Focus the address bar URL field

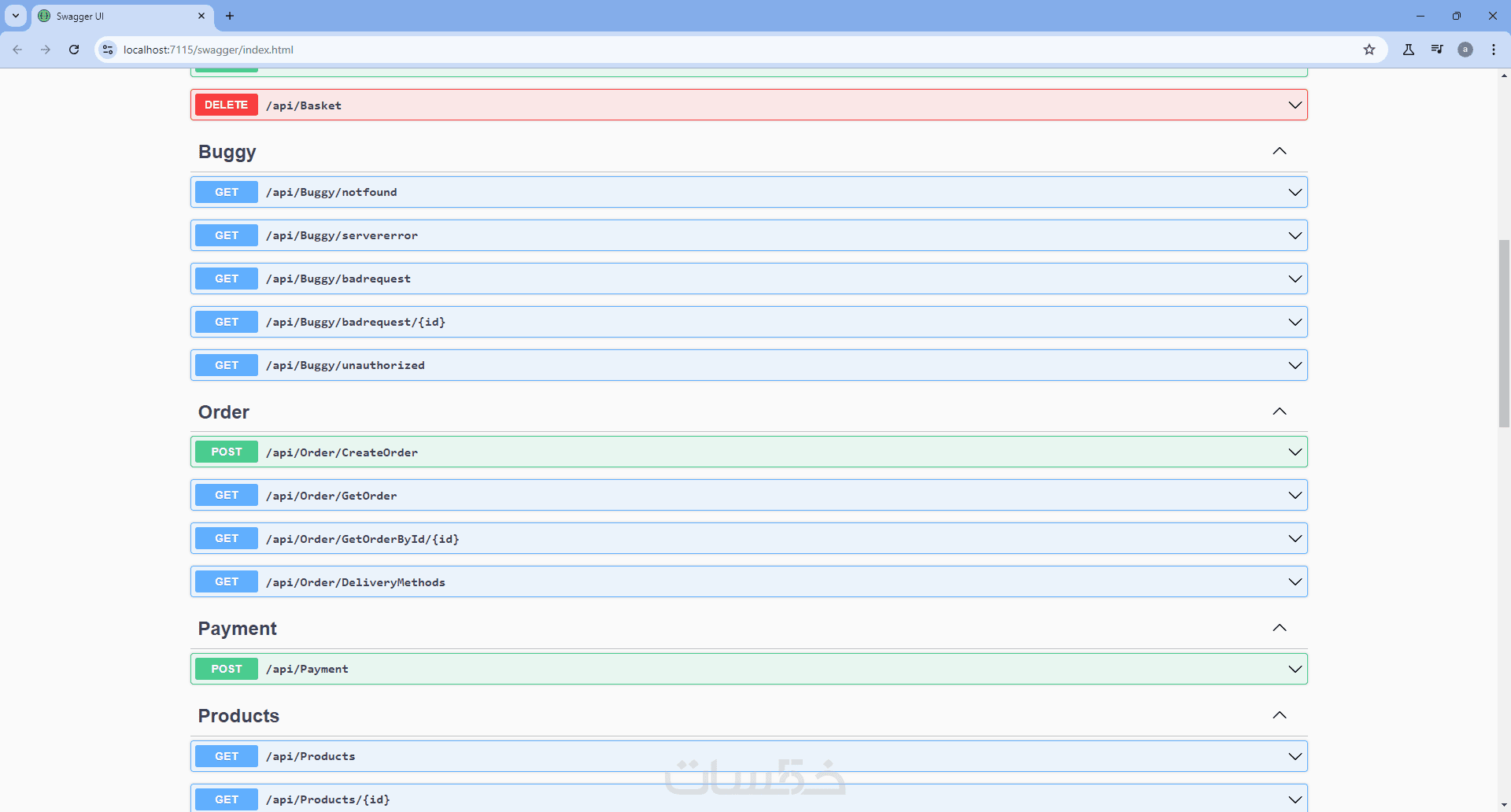click(x=740, y=50)
